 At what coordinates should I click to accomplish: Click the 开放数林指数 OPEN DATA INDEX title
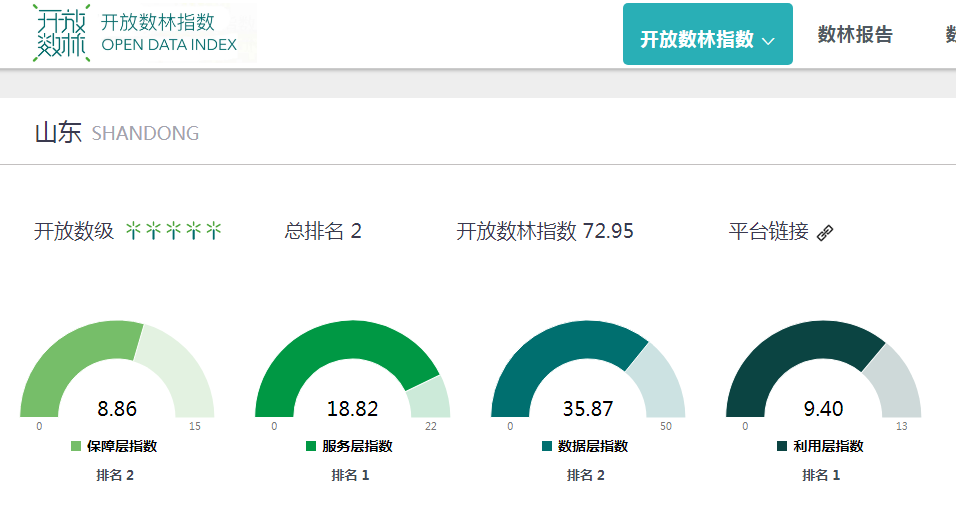point(169,33)
